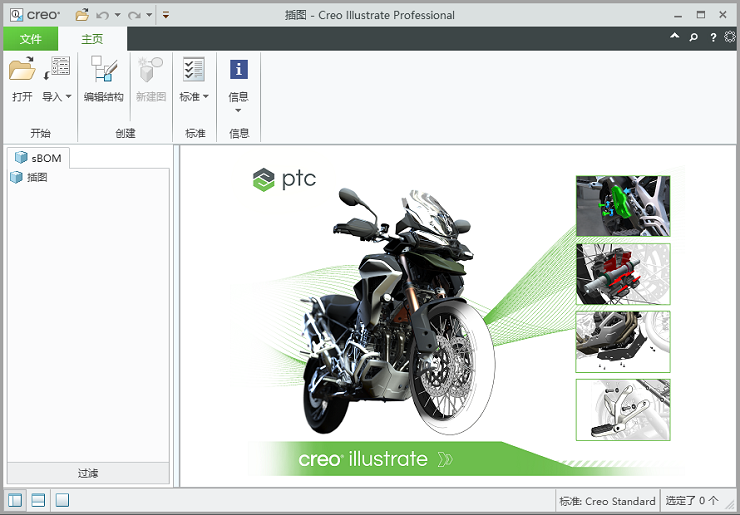This screenshot has height=515, width=740.
Task: Expand the 标准 dropdown
Action: [205, 96]
